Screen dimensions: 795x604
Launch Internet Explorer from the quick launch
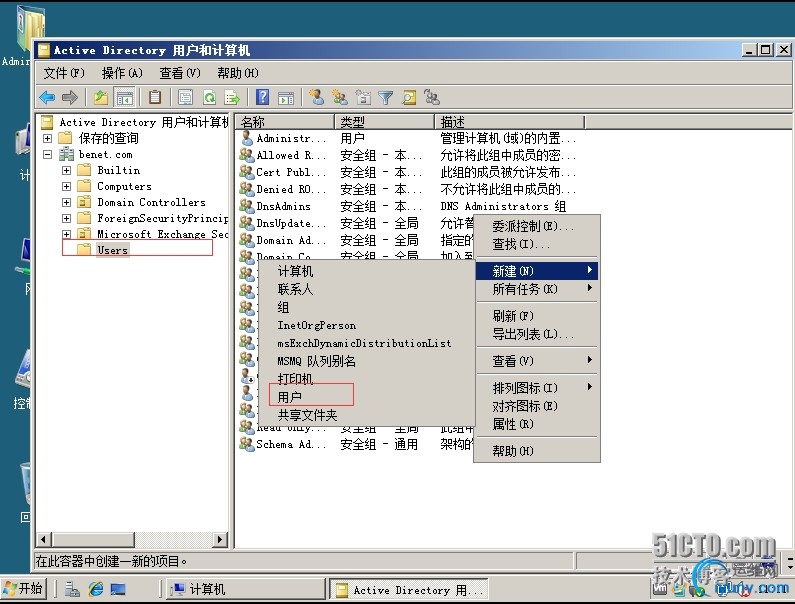click(x=96, y=589)
